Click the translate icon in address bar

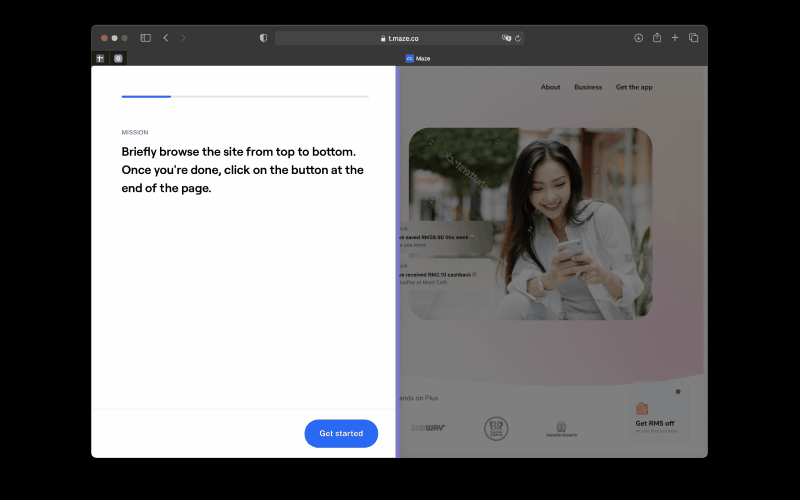(506, 38)
